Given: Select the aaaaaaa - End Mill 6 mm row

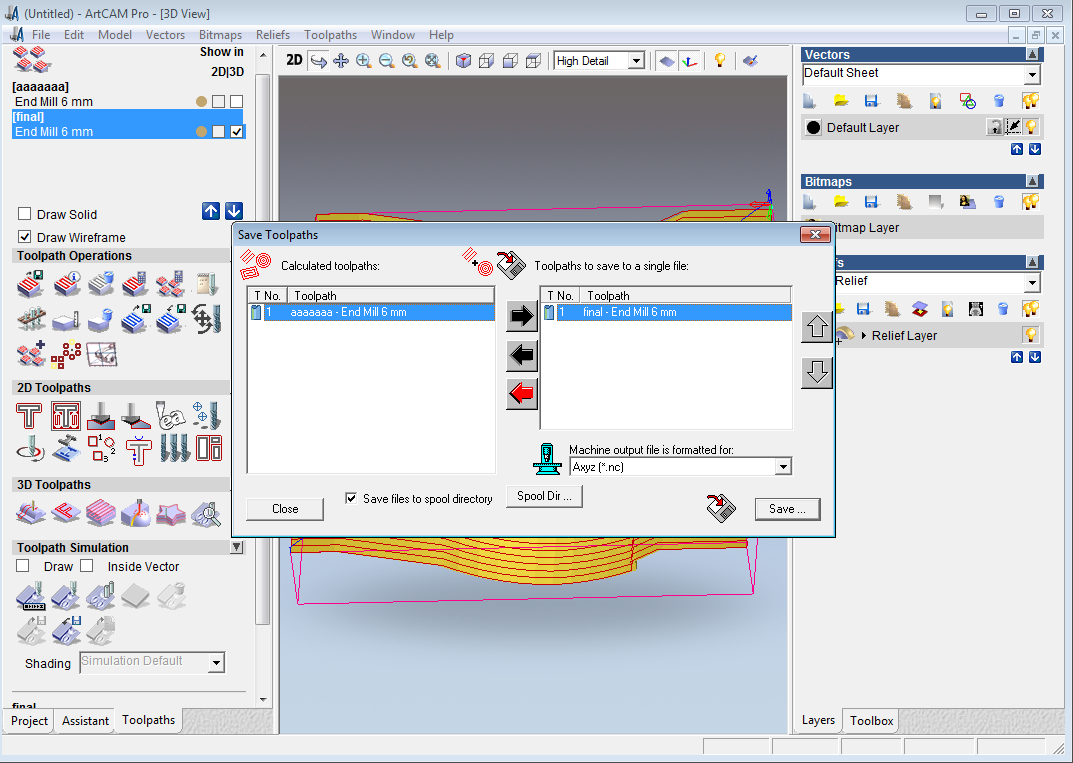Looking at the screenshot, I should tap(371, 312).
